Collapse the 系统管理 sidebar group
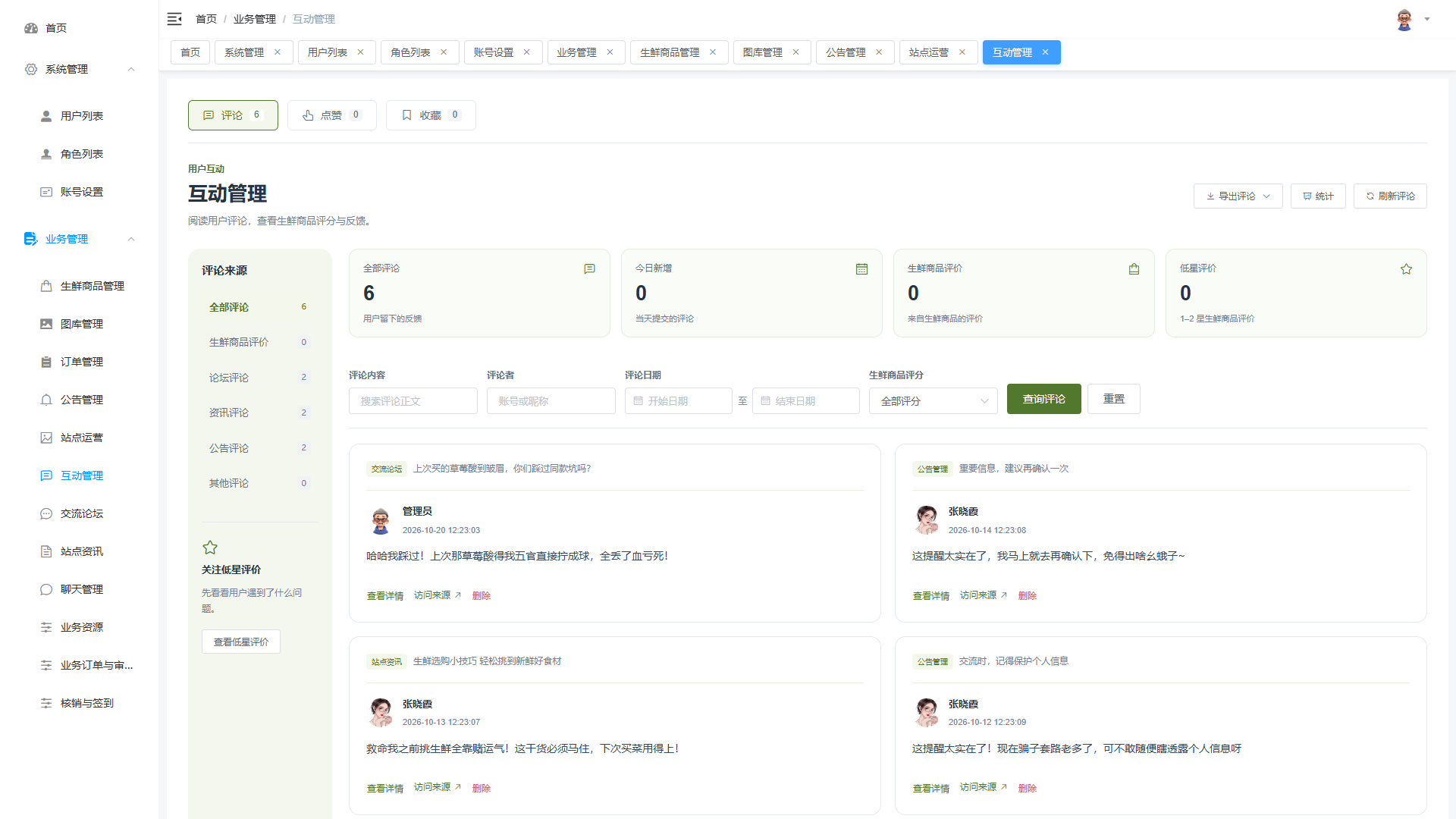Image resolution: width=1456 pixels, height=819 pixels. (131, 69)
